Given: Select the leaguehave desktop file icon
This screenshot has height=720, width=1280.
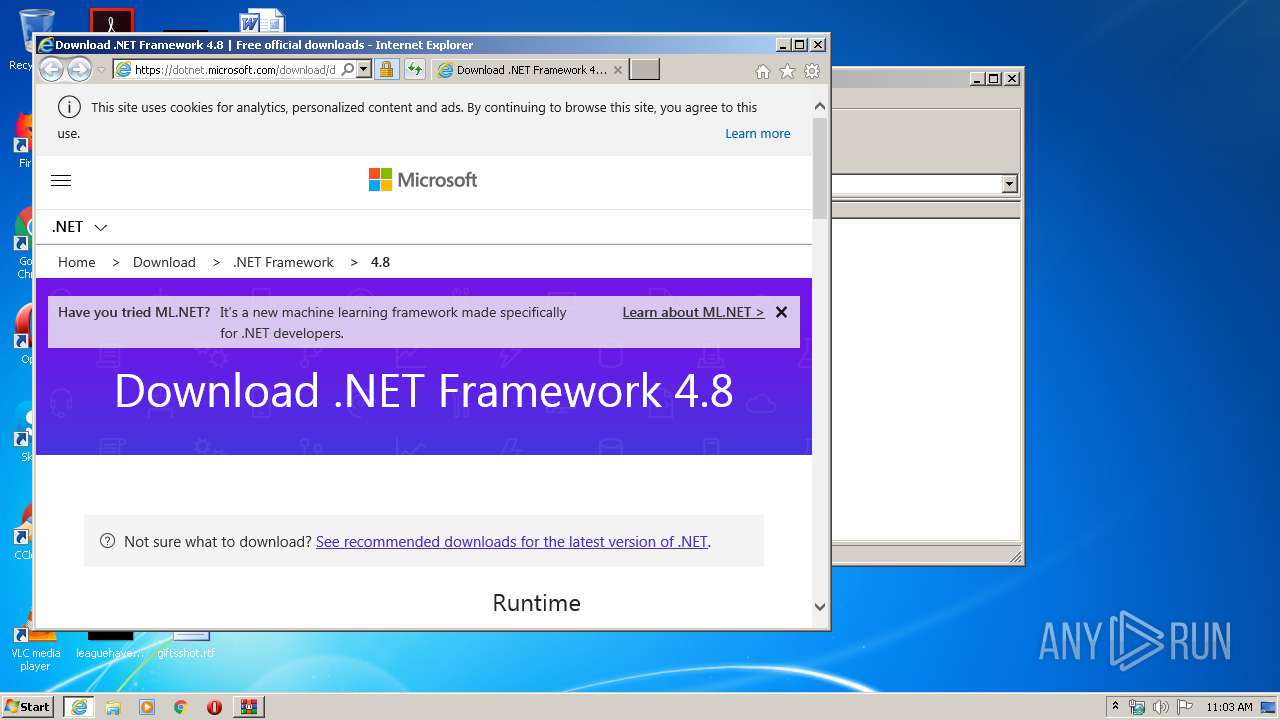Looking at the screenshot, I should point(110,646).
